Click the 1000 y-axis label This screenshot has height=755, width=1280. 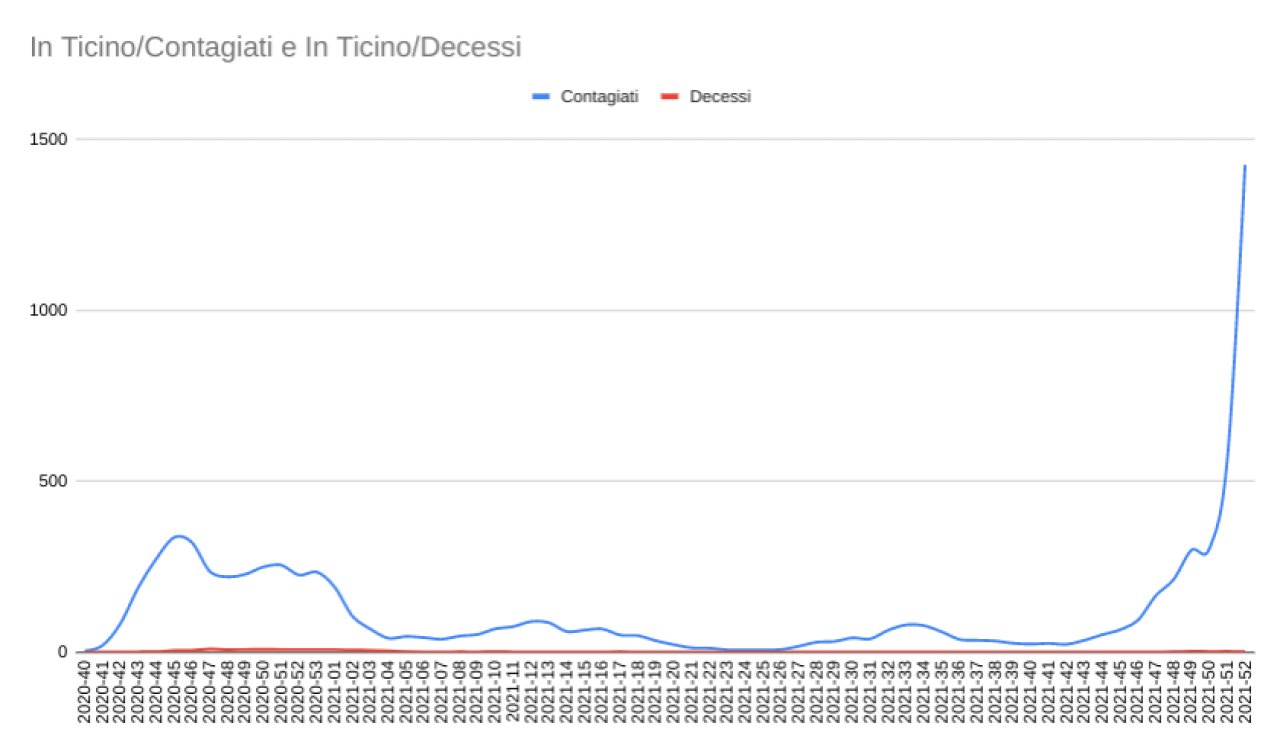pyautogui.click(x=49, y=310)
